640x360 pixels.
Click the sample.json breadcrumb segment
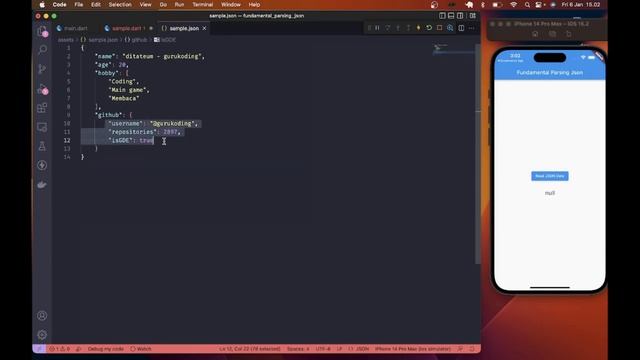click(99, 40)
